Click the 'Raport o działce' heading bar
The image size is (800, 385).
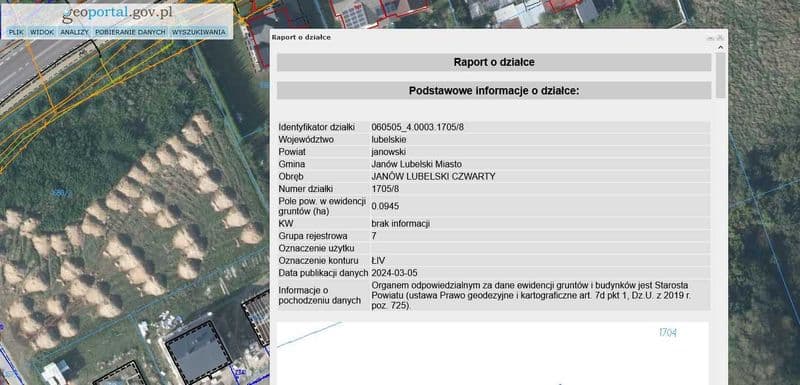tap(494, 62)
